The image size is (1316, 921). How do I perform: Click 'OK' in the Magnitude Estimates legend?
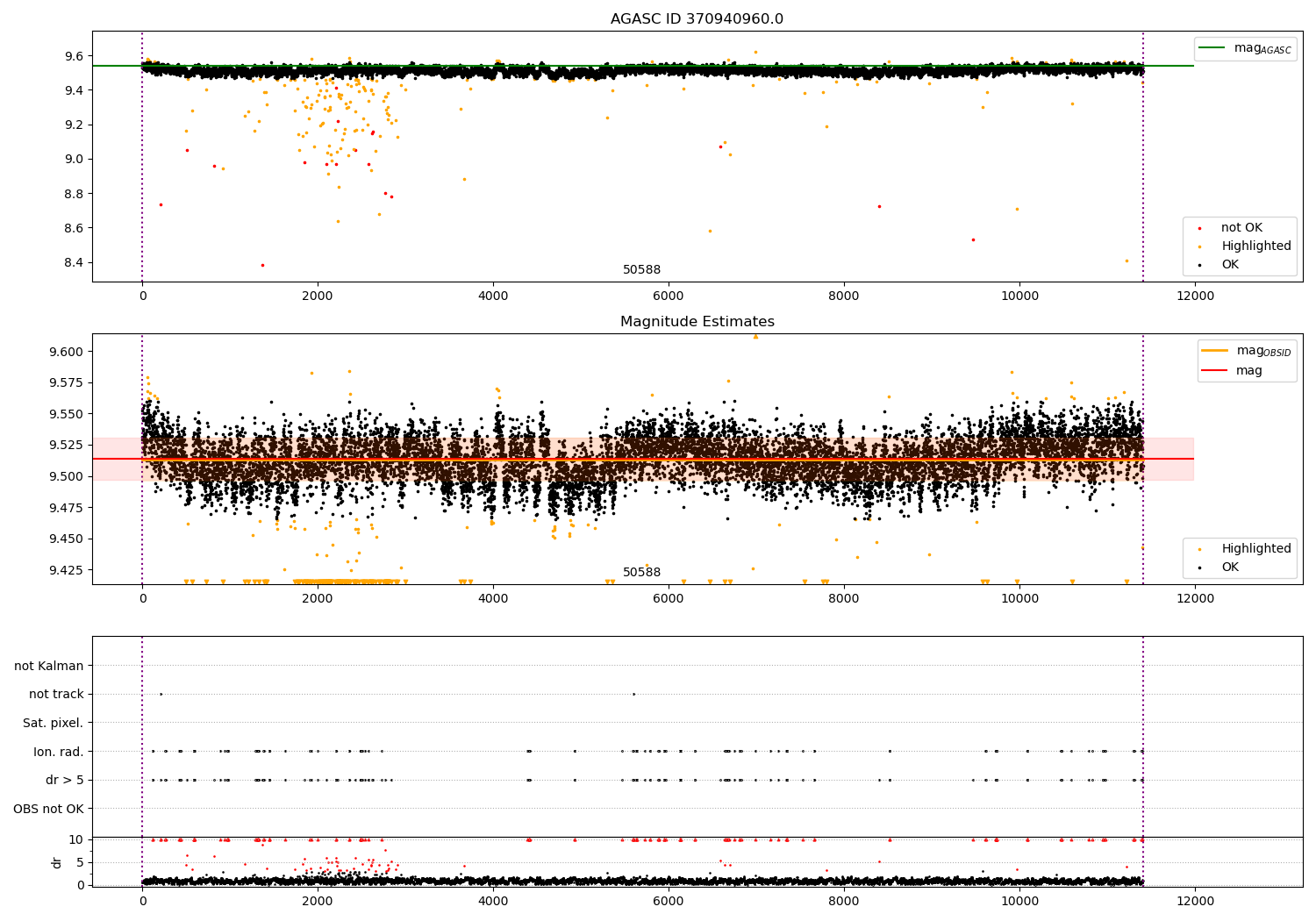[x=1230, y=568]
